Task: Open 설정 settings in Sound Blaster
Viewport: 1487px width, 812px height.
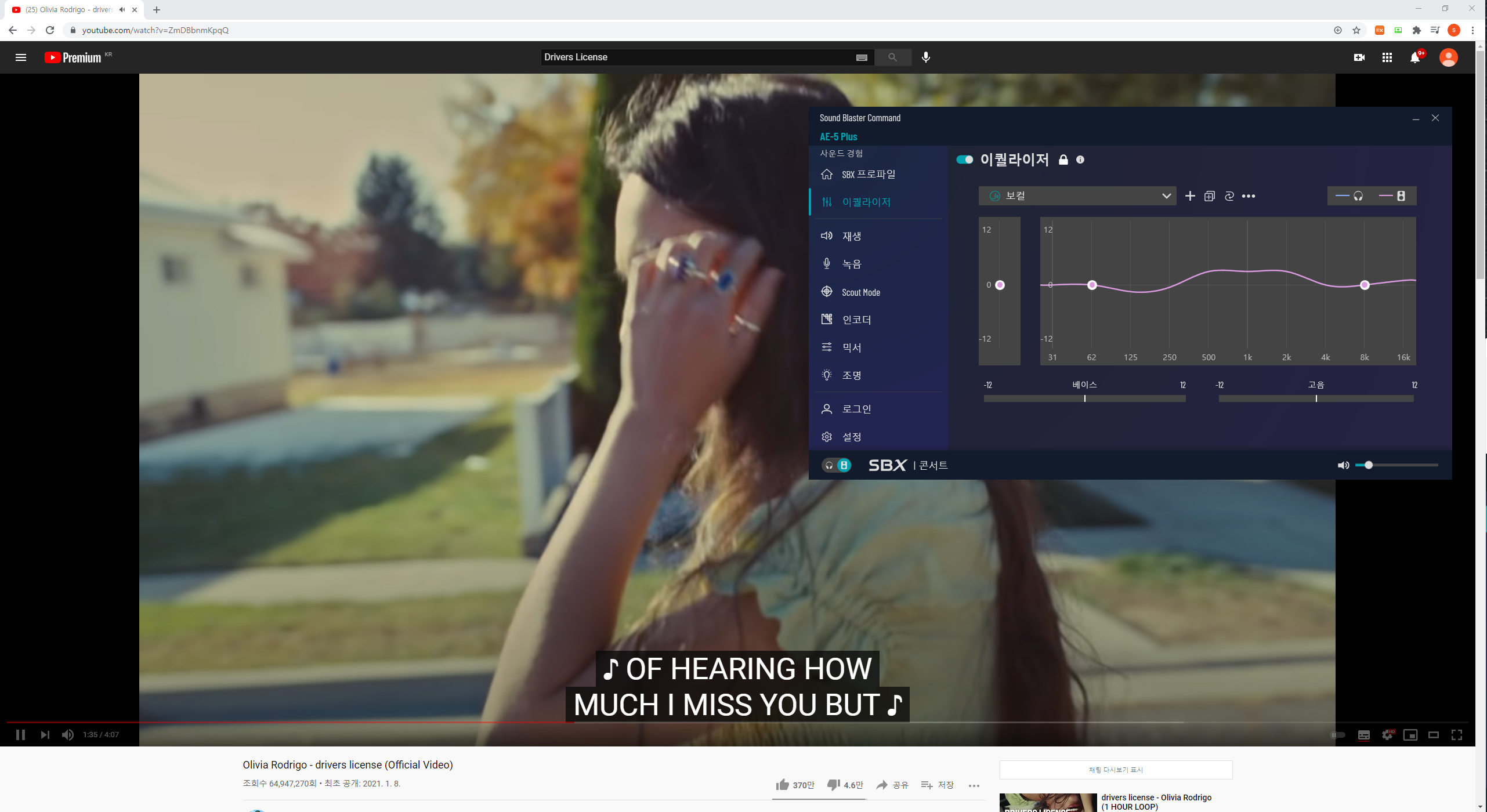Action: [878, 437]
